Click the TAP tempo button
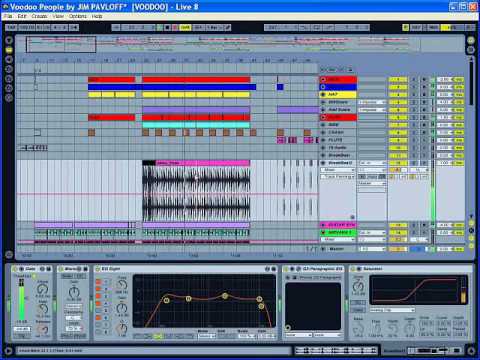Image resolution: width=480 pixels, height=360 pixels. [x=11, y=27]
